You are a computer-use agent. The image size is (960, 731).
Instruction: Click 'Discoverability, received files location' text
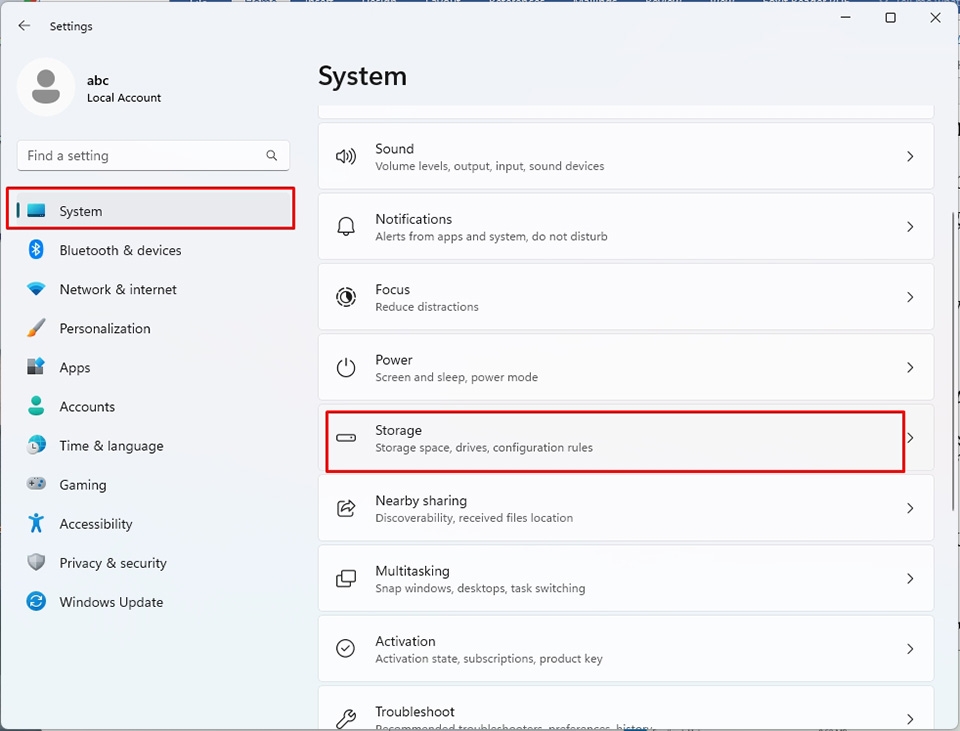point(474,518)
